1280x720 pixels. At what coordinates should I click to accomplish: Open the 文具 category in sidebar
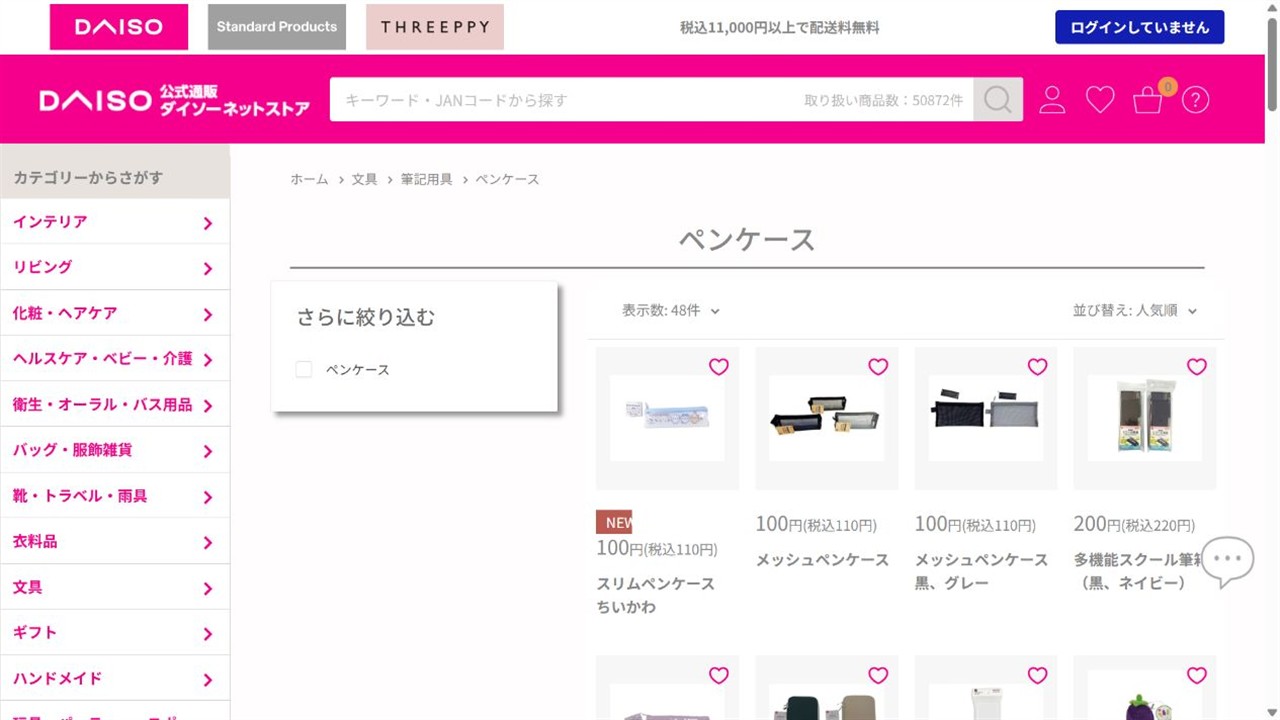pos(115,588)
